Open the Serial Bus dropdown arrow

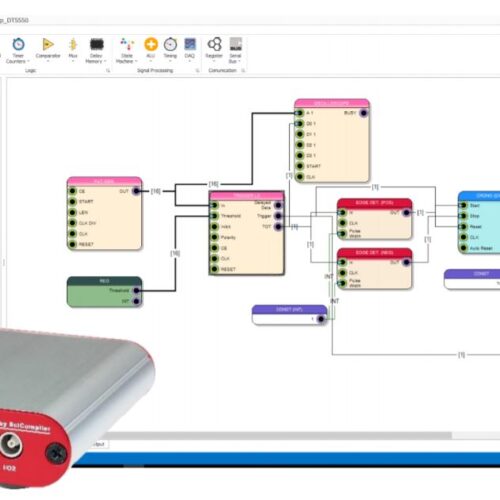240,61
